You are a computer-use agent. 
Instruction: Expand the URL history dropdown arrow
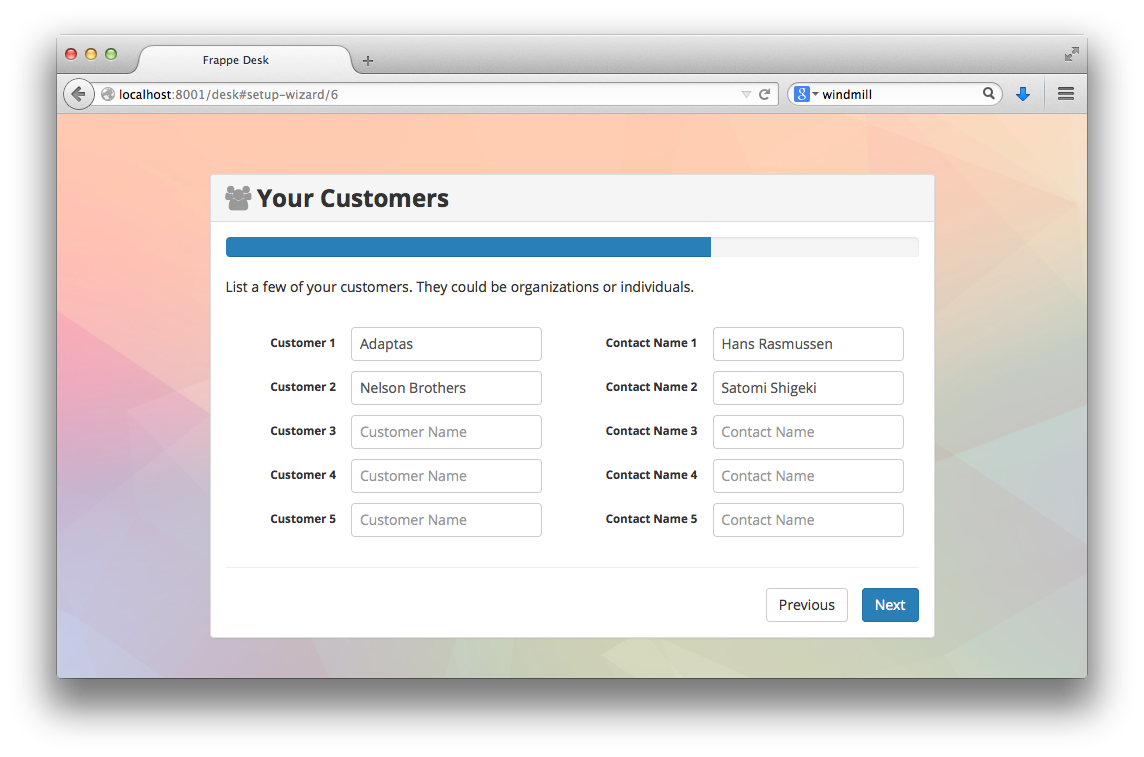coord(746,94)
